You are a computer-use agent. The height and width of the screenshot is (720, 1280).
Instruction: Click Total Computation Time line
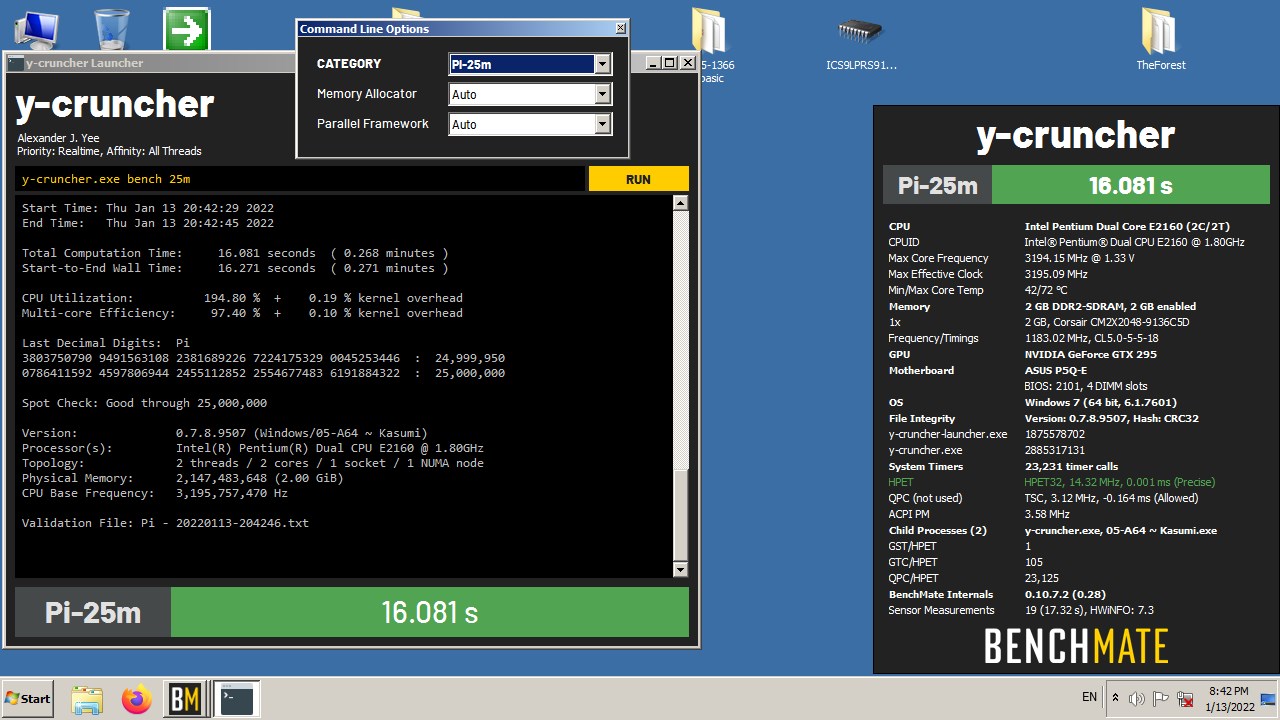click(x=235, y=253)
